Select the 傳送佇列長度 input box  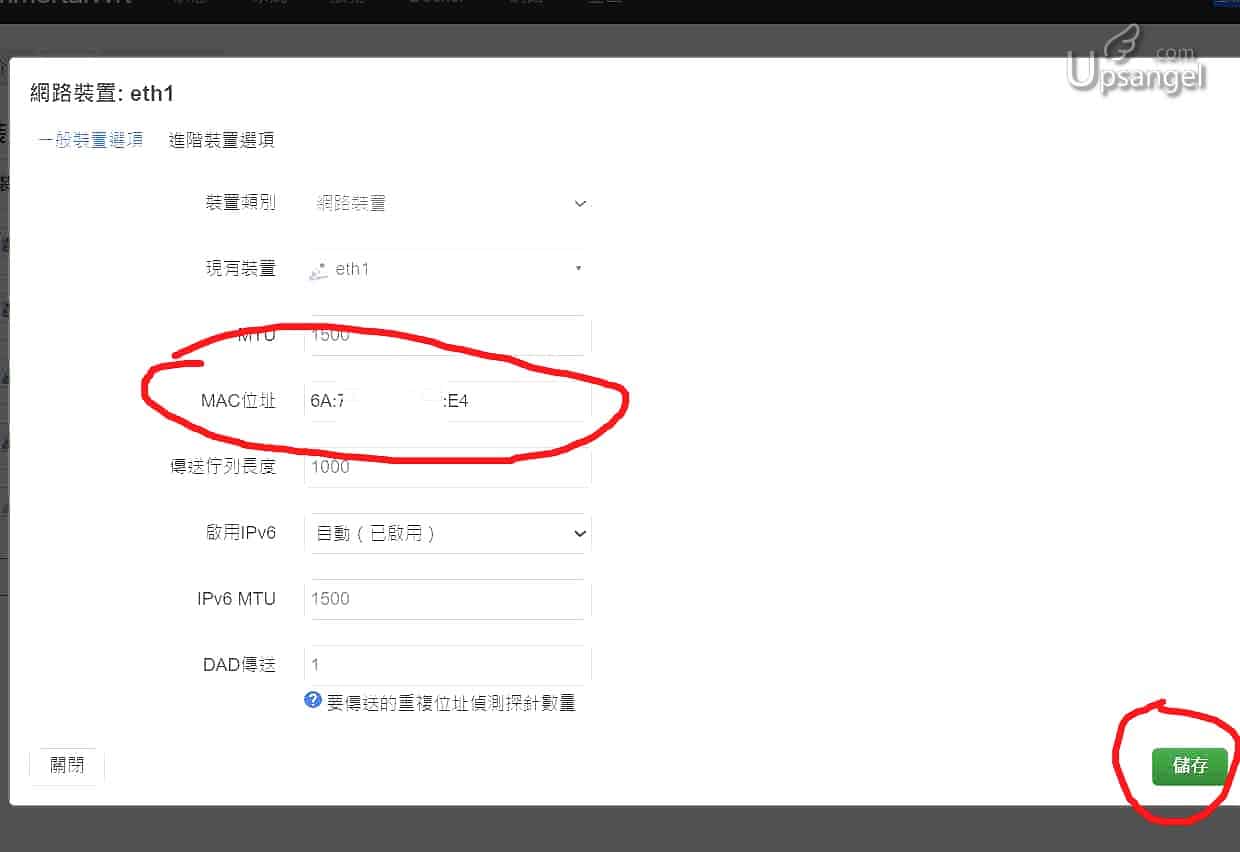pos(447,467)
